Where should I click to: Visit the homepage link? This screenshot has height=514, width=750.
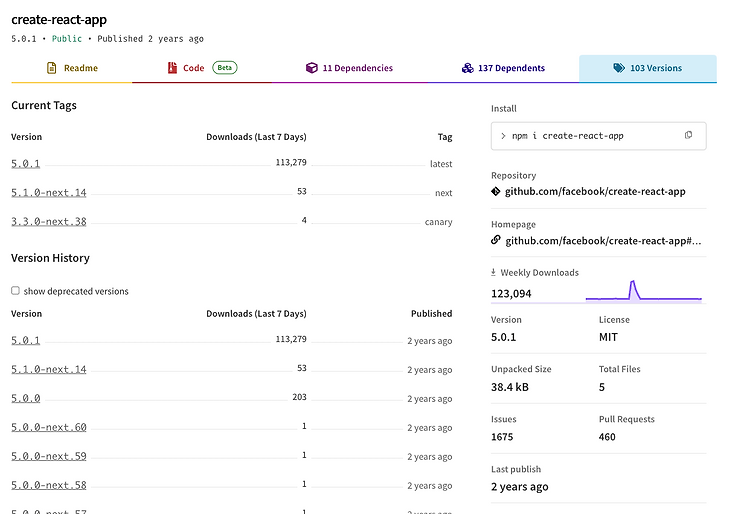tap(603, 240)
